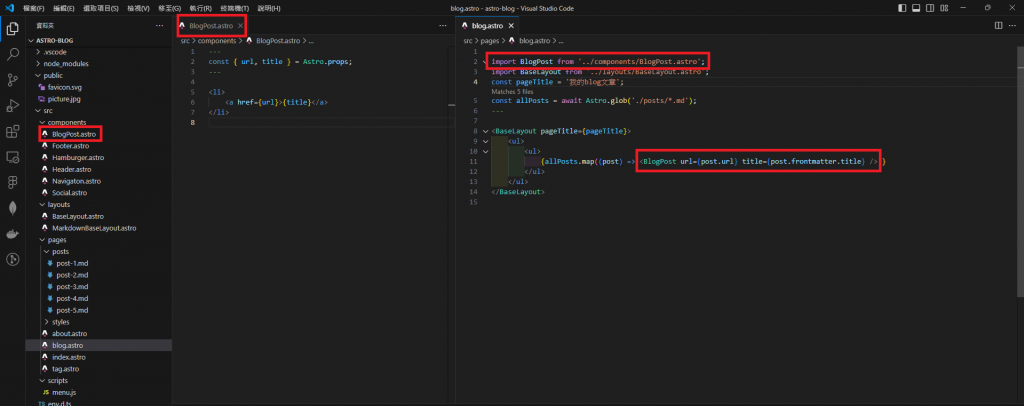The width and height of the screenshot is (1024, 406).
Task: Open BlogPost.astro in file tree
Action: coord(74,134)
